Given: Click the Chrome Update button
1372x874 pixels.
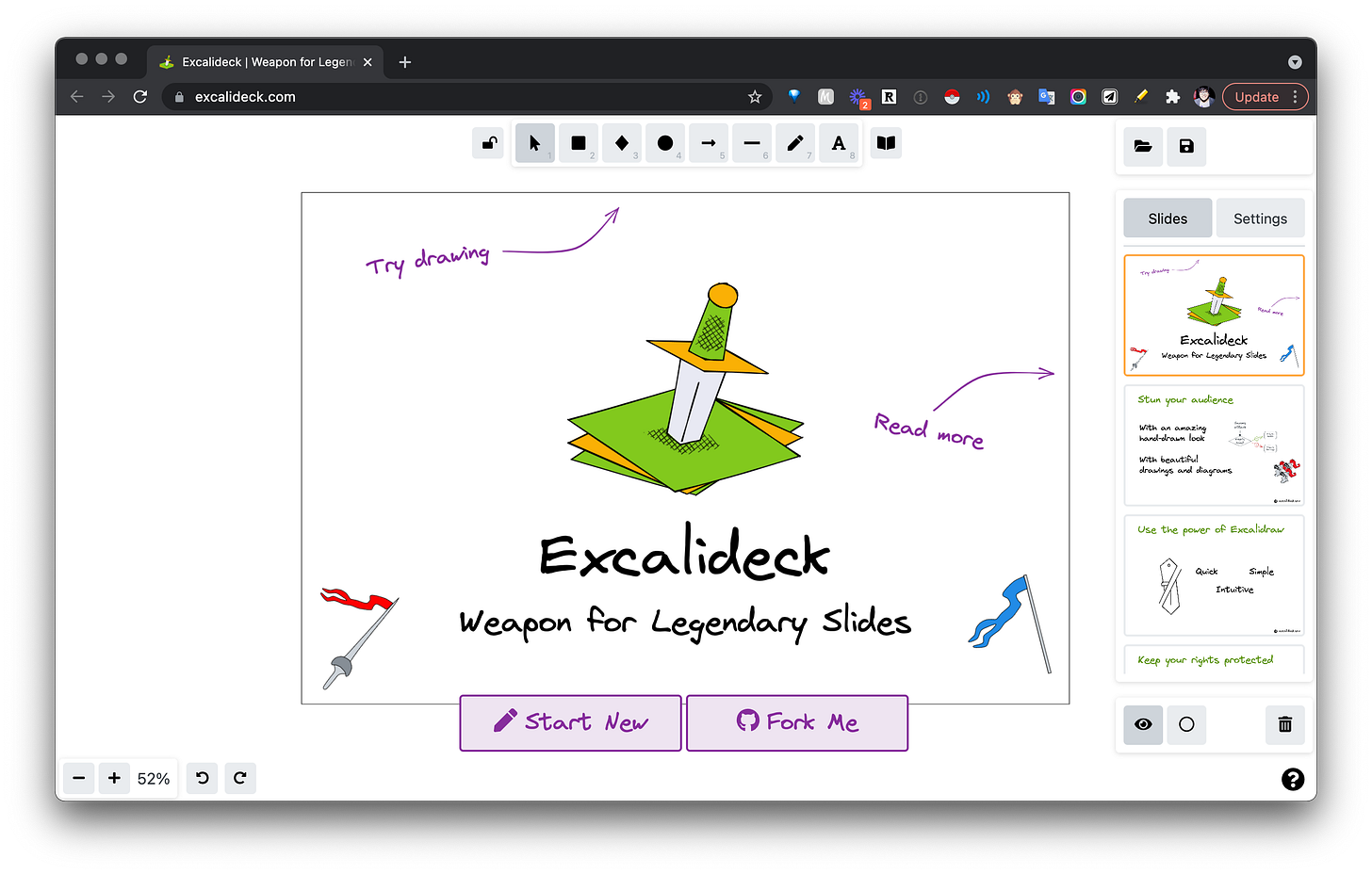Looking at the screenshot, I should (1265, 97).
